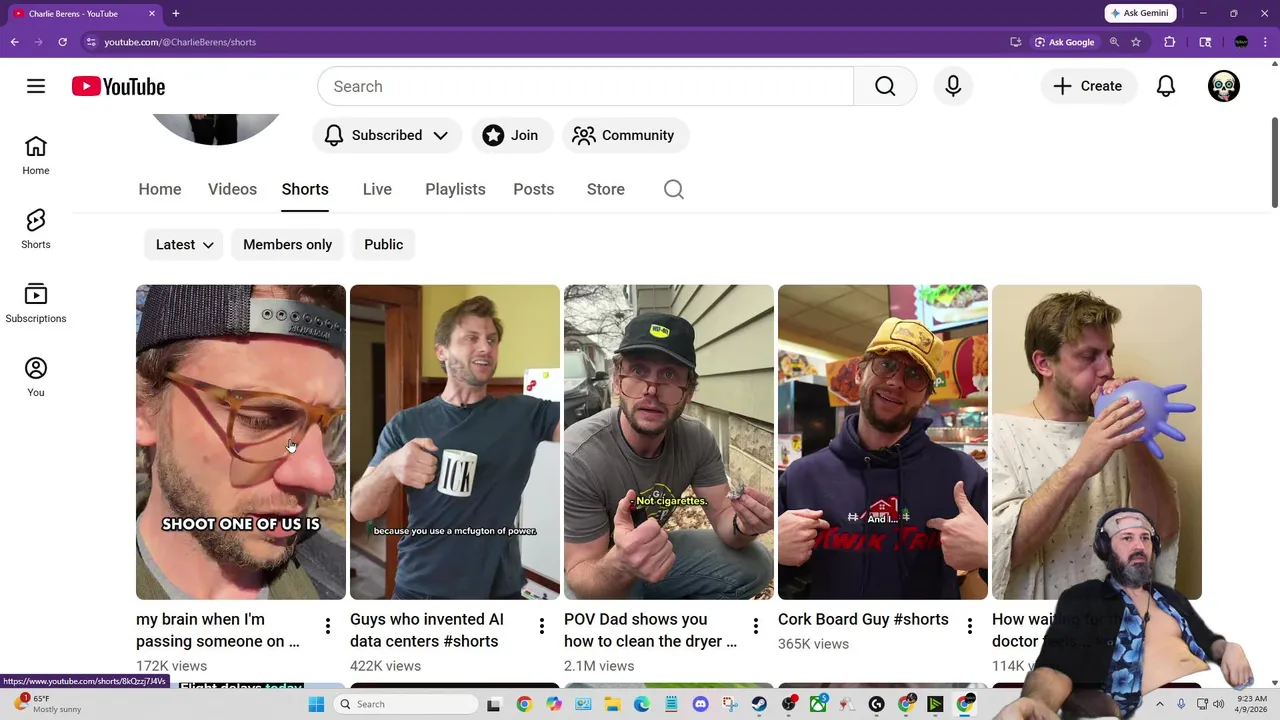Image resolution: width=1280 pixels, height=720 pixels.
Task: Filter shorts by Public
Action: click(x=384, y=244)
